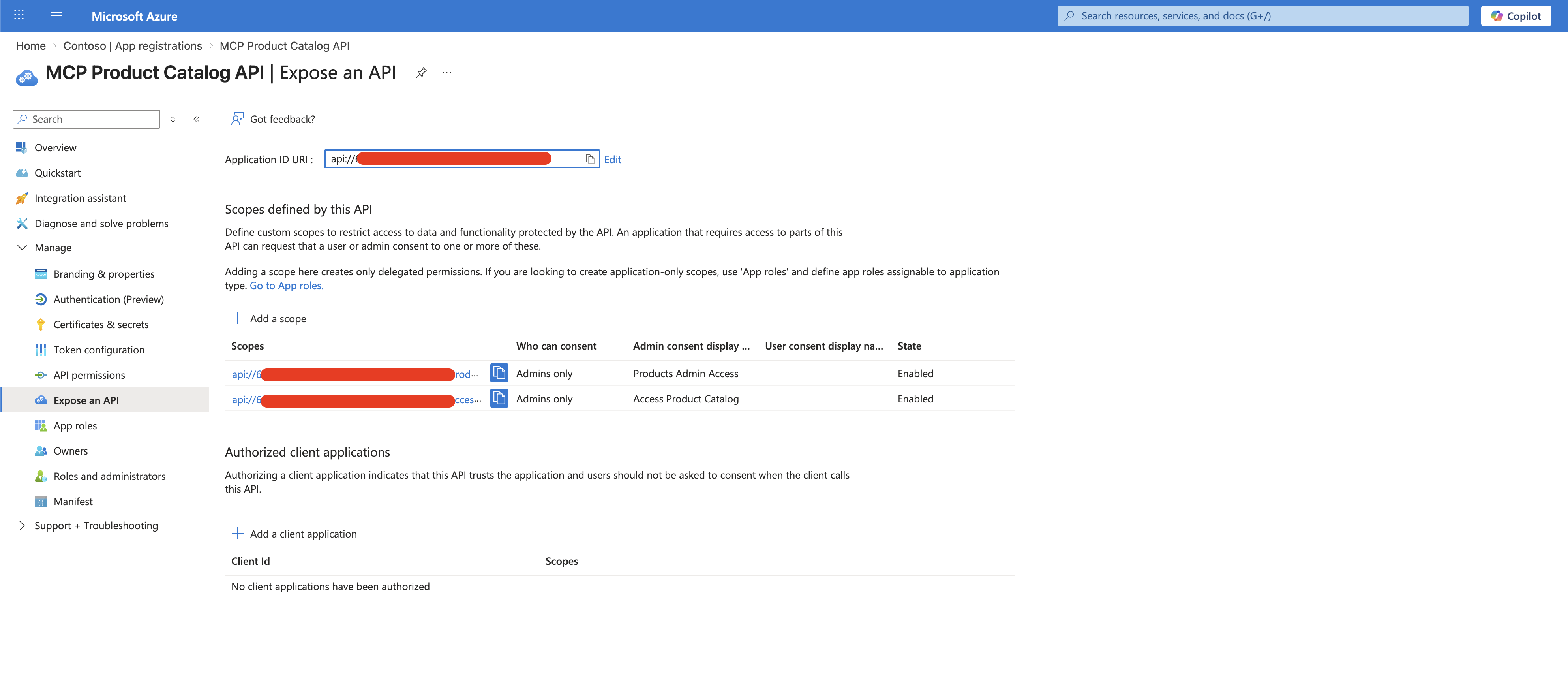Open API permissions page

(x=89, y=375)
